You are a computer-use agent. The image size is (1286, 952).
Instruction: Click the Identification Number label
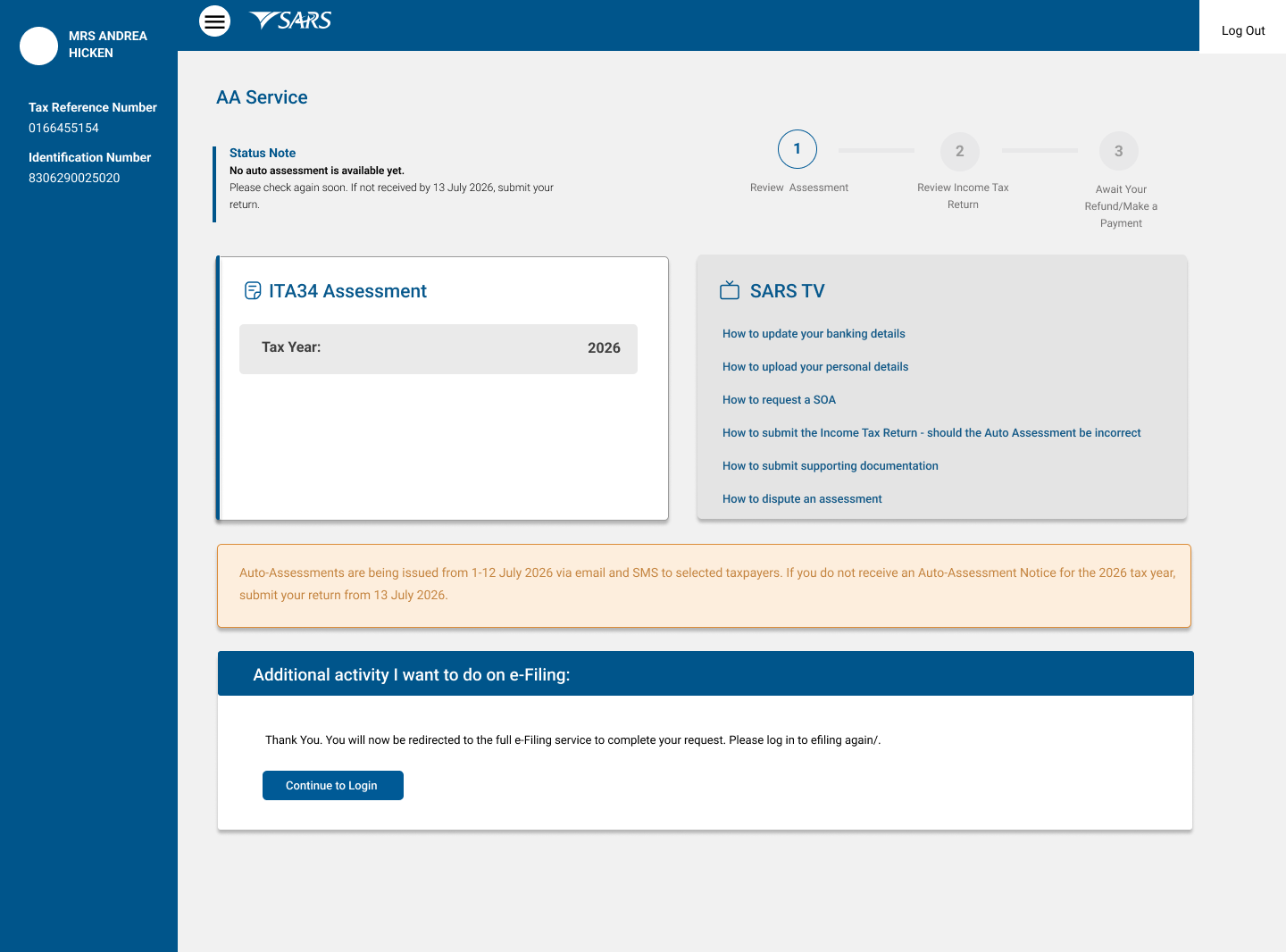click(89, 157)
